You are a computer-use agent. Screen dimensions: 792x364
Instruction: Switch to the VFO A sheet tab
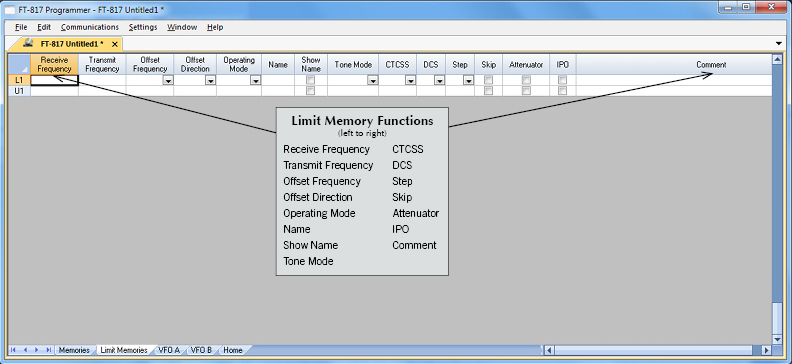coord(169,350)
